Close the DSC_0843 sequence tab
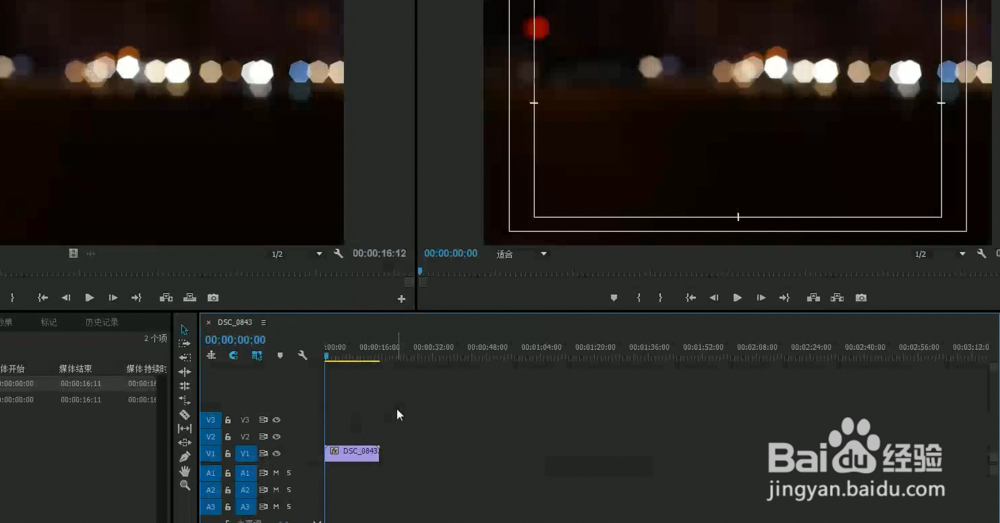 coord(209,322)
